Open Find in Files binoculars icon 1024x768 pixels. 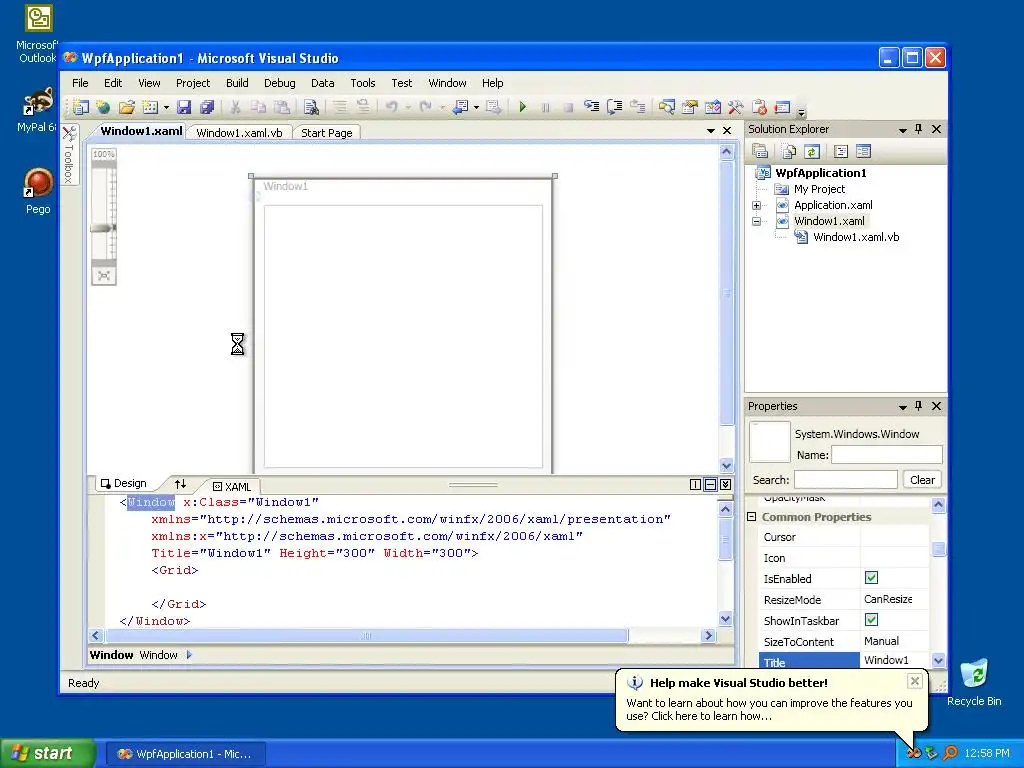point(312,107)
